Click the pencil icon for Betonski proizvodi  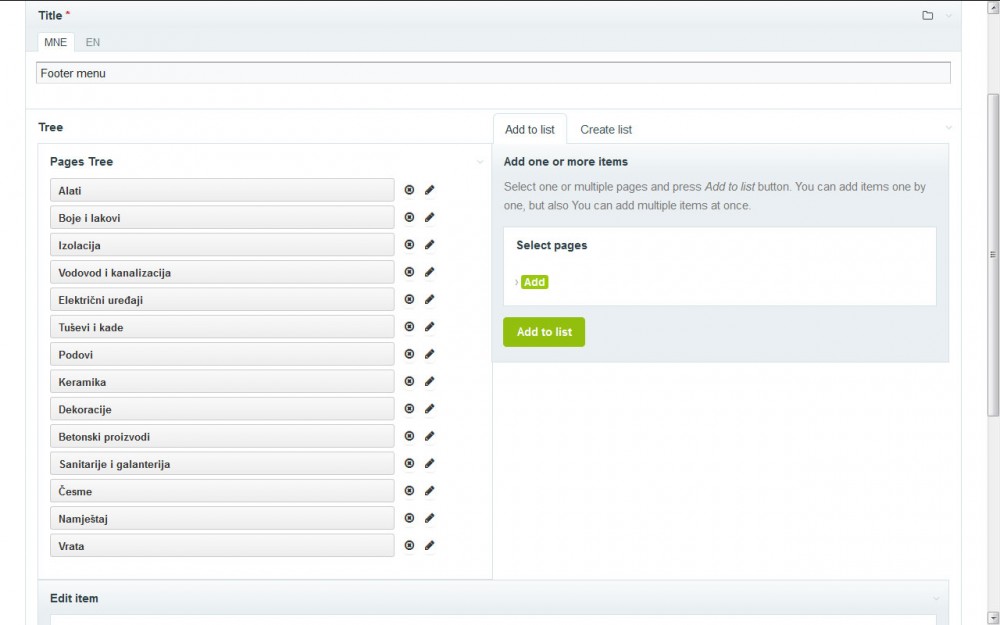[430, 435]
